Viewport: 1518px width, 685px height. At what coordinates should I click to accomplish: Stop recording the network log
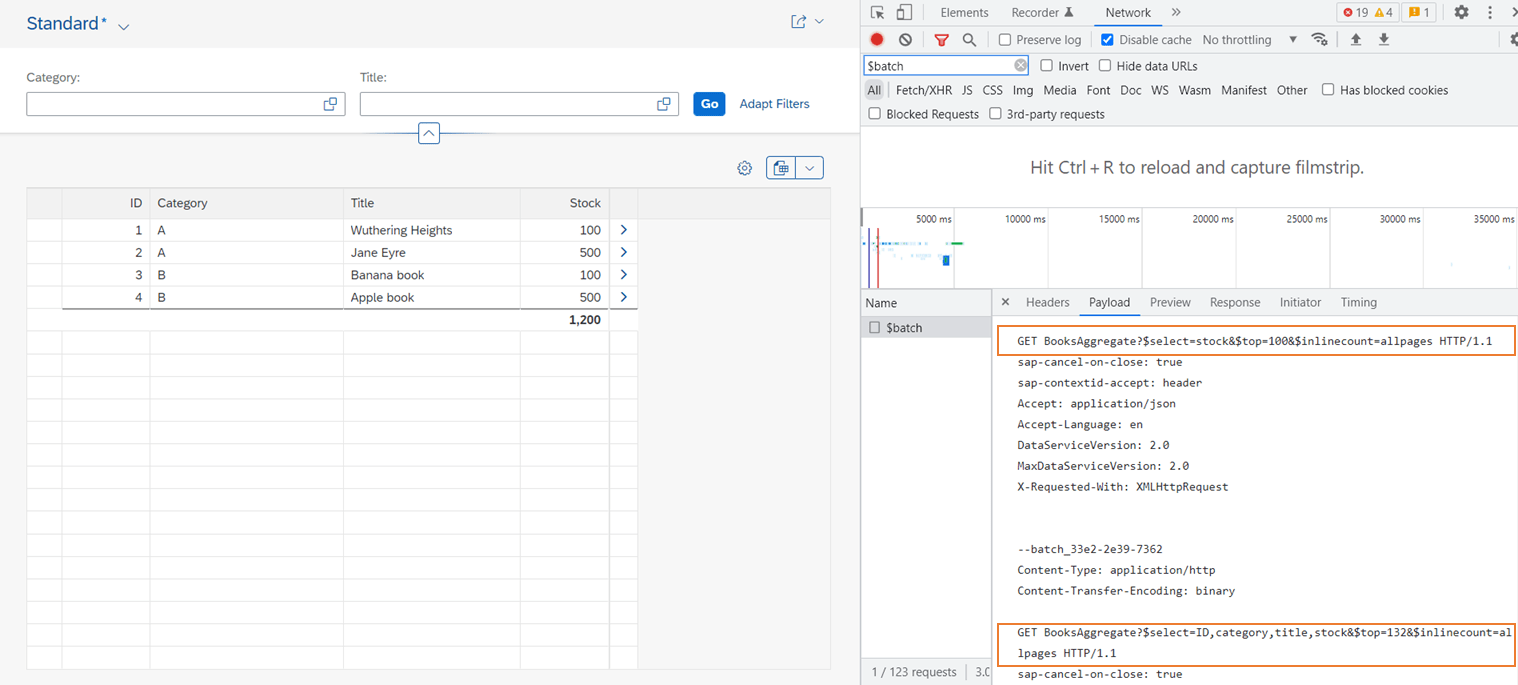pos(877,39)
